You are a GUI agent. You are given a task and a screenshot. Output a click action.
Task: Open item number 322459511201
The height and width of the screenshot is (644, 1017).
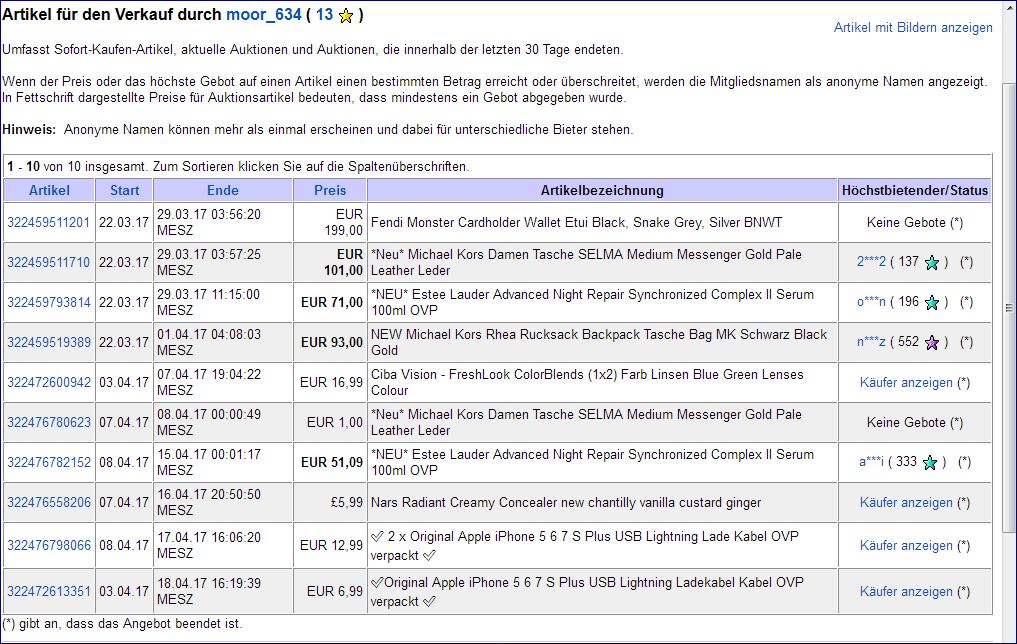click(49, 222)
